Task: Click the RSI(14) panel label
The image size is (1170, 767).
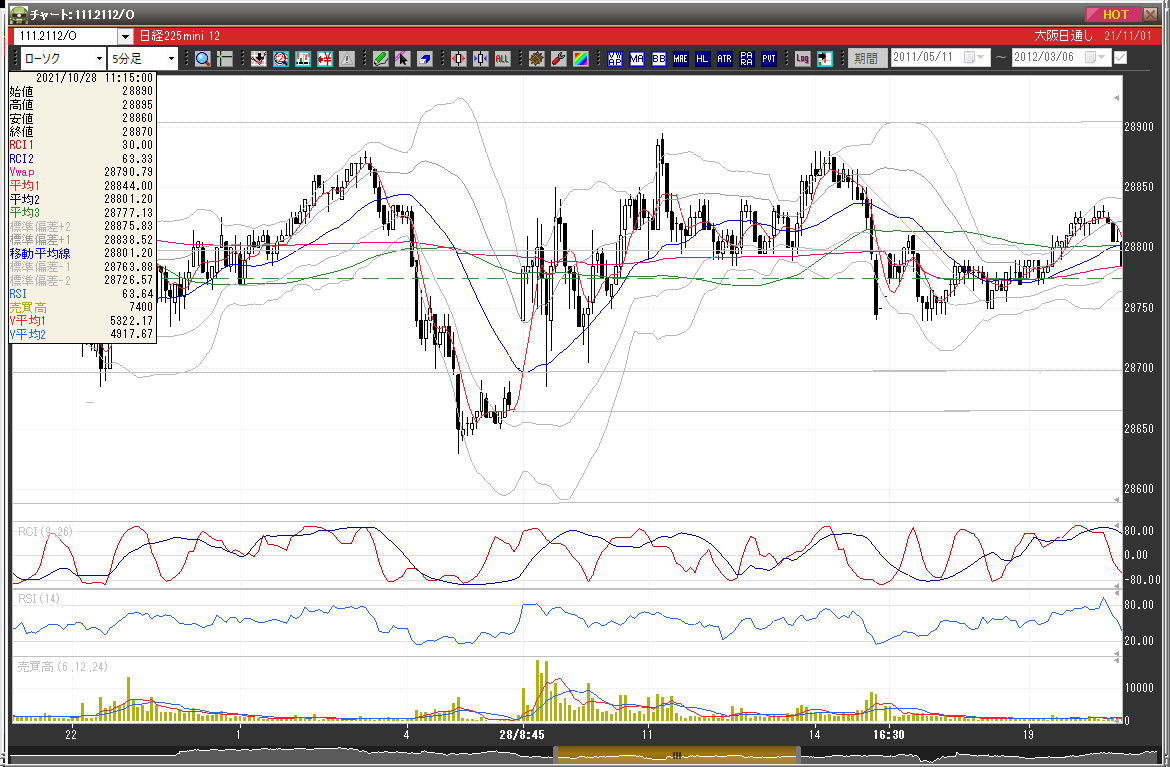Action: pyautogui.click(x=39, y=598)
